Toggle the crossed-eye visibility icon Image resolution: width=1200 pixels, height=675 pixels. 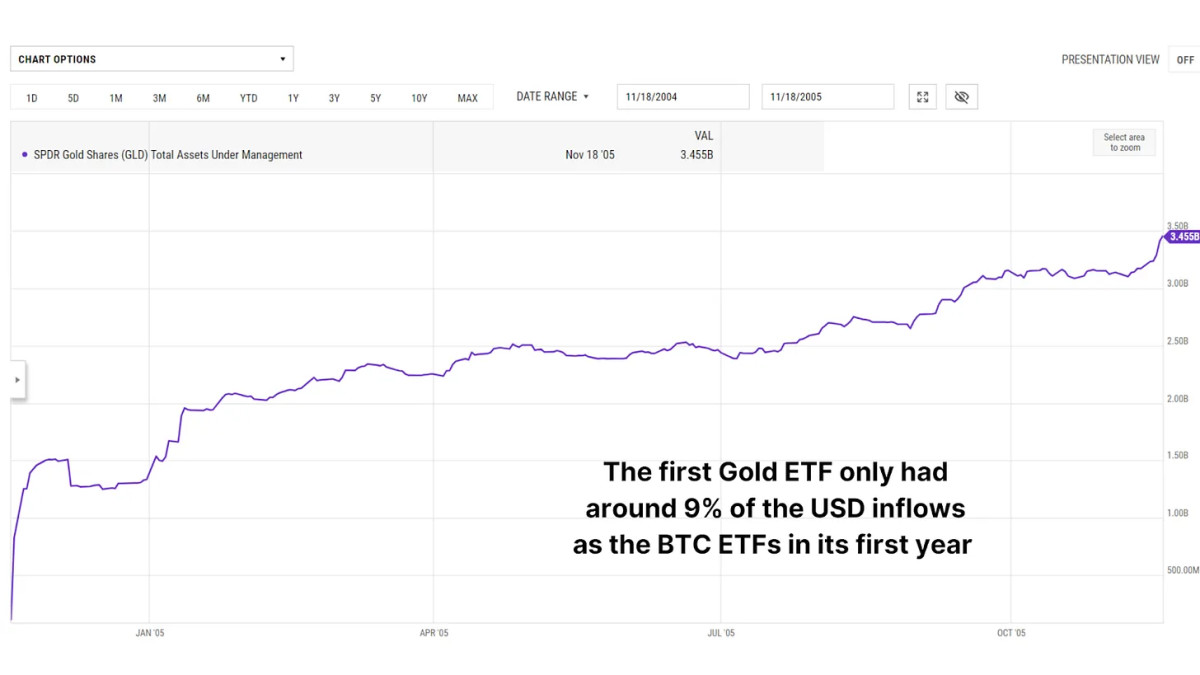(962, 97)
